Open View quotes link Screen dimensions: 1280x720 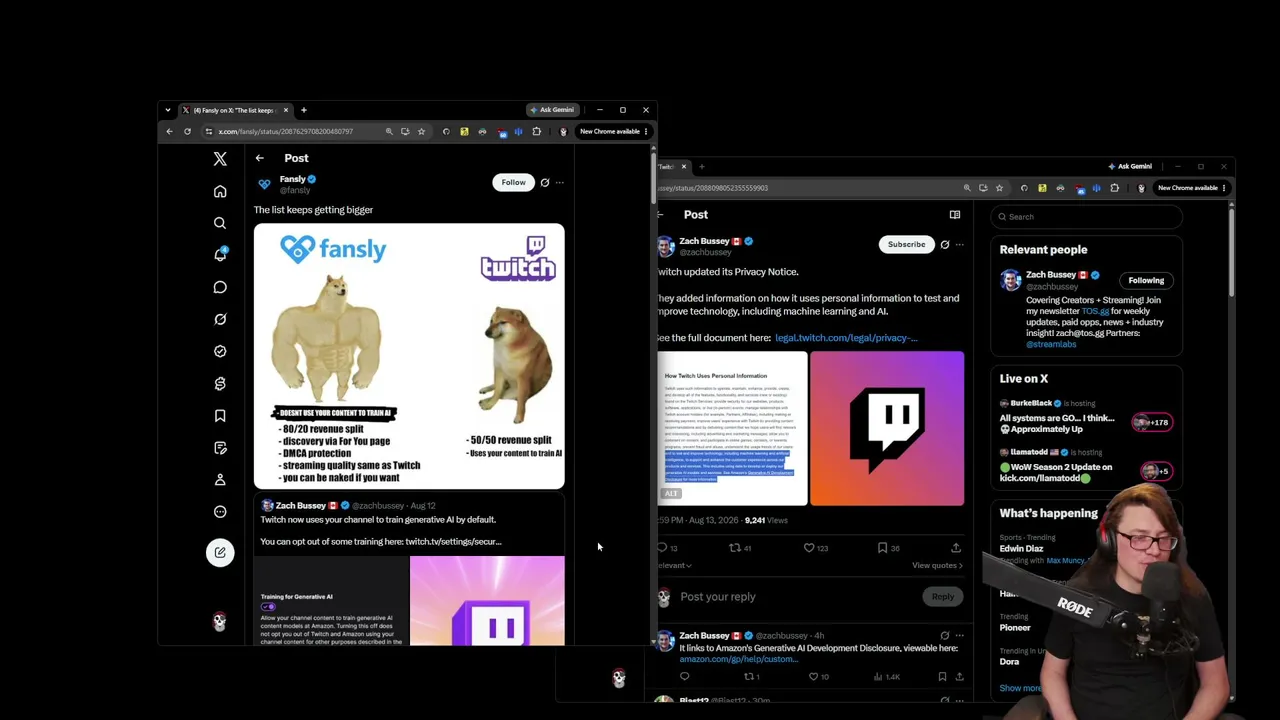tap(937, 566)
